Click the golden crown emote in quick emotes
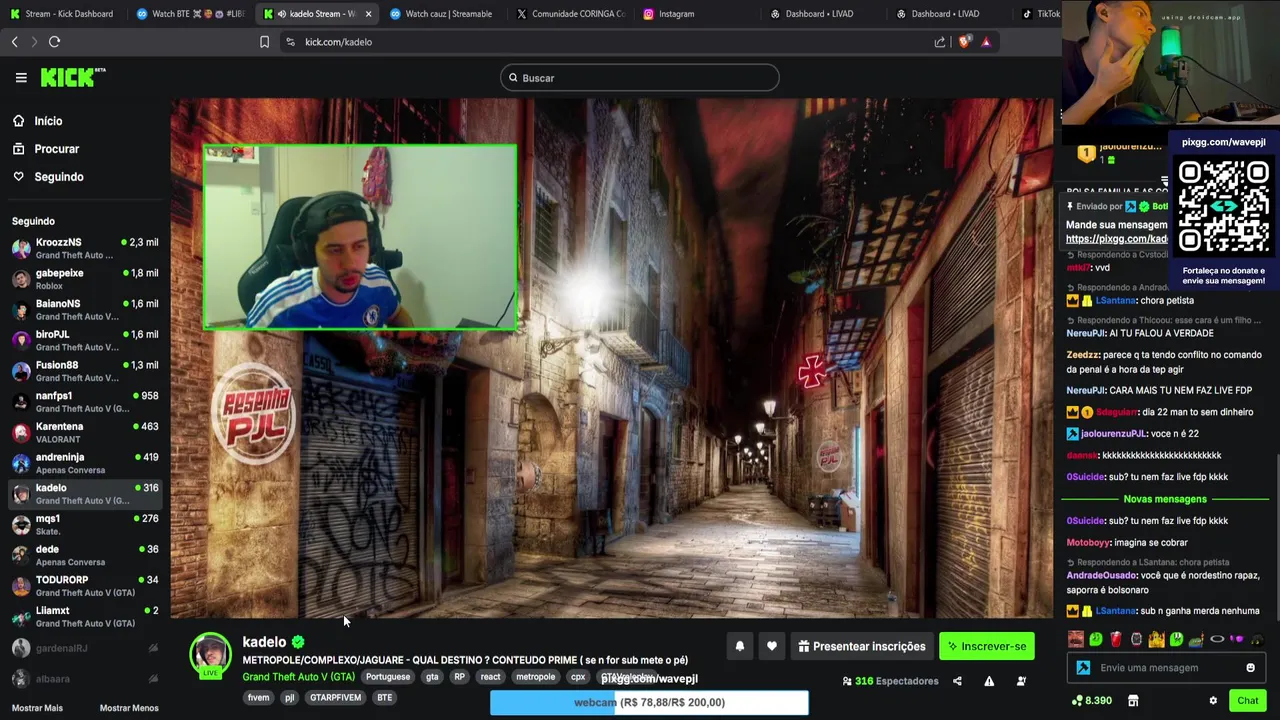Viewport: 1280px width, 720px height. pyautogui.click(x=1156, y=639)
